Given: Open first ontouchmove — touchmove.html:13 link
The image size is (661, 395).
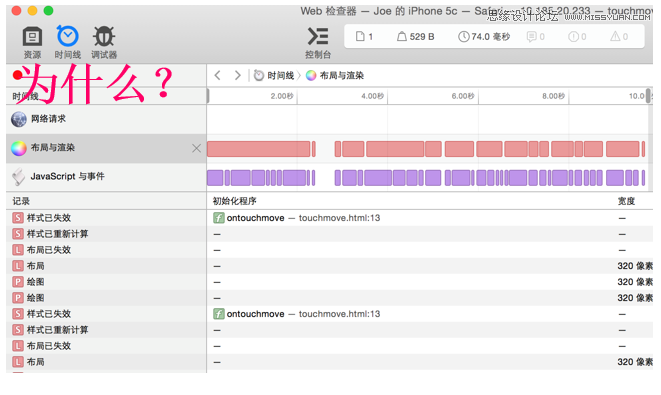Looking at the screenshot, I should pos(303,218).
